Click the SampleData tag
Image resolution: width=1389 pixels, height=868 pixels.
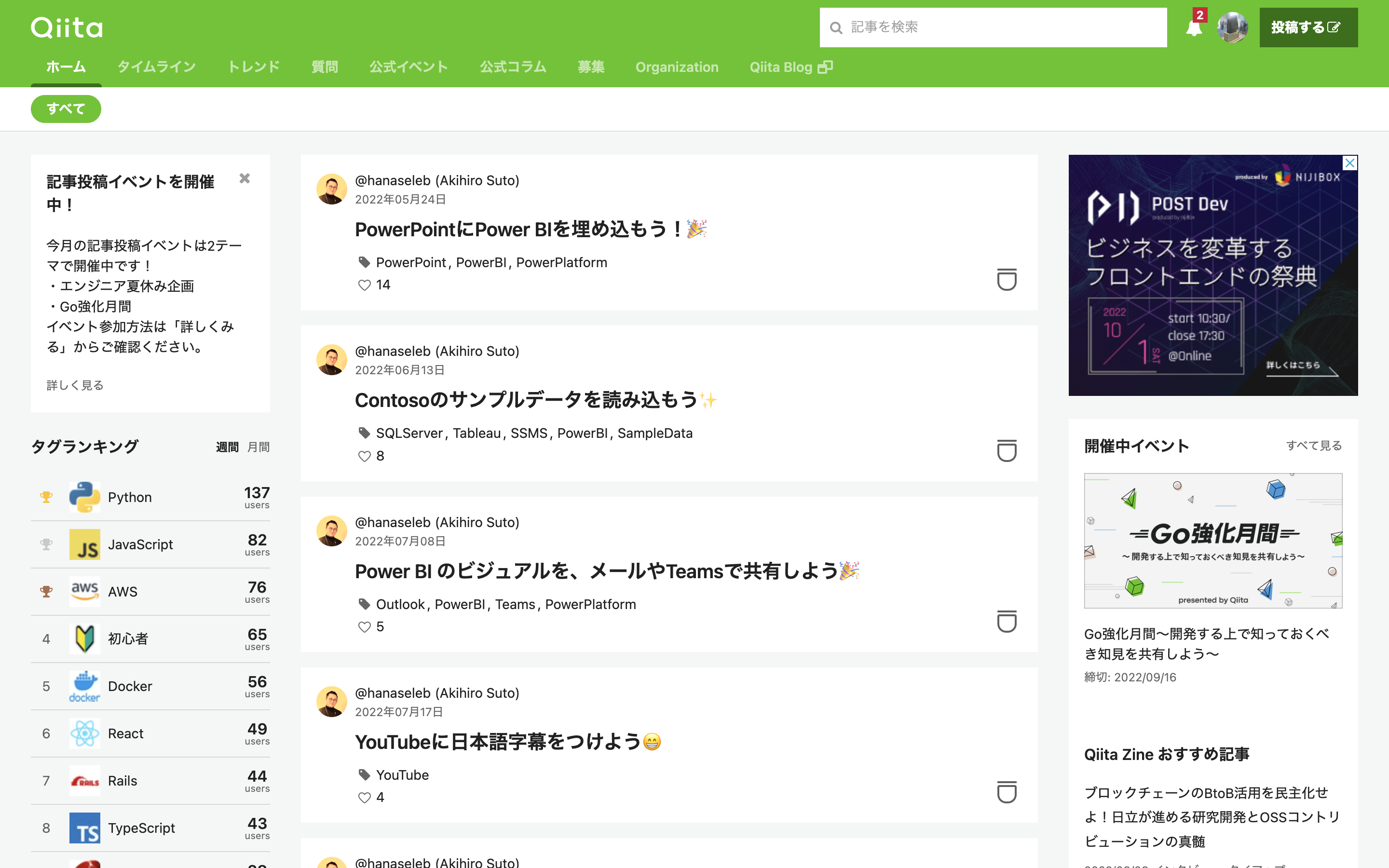[655, 434]
